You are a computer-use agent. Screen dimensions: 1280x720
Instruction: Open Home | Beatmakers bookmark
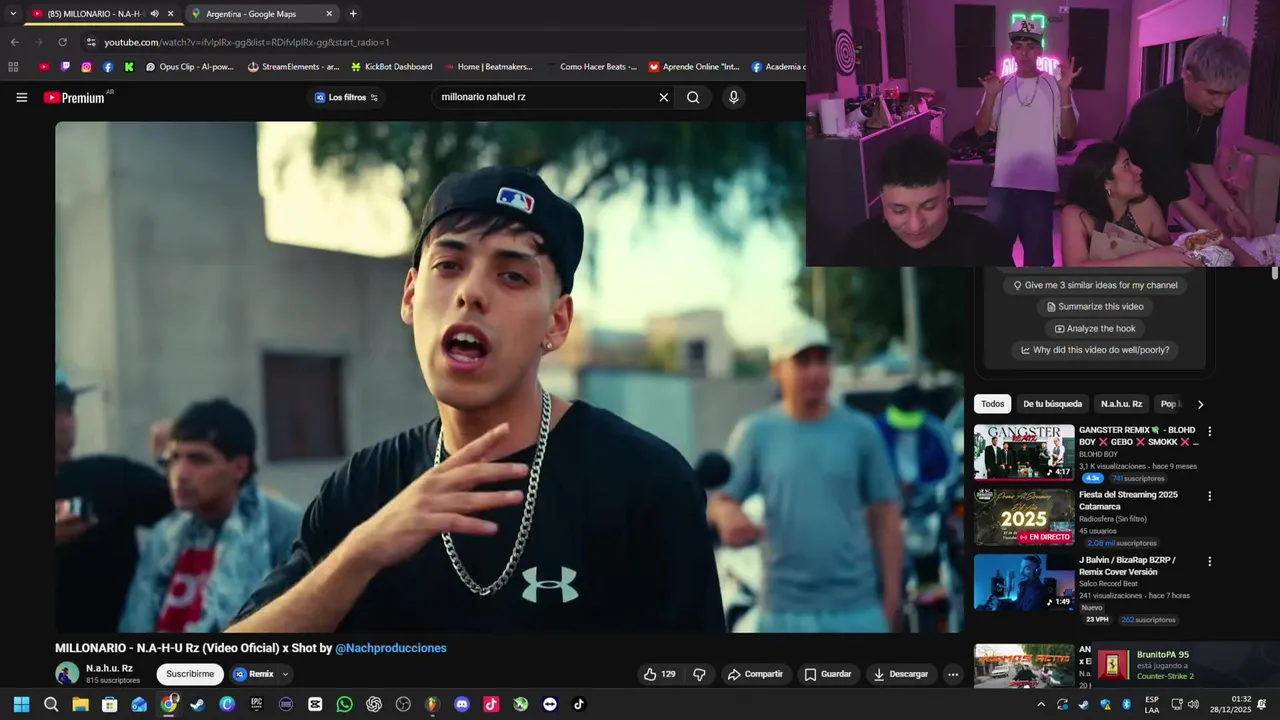pyautogui.click(x=488, y=67)
